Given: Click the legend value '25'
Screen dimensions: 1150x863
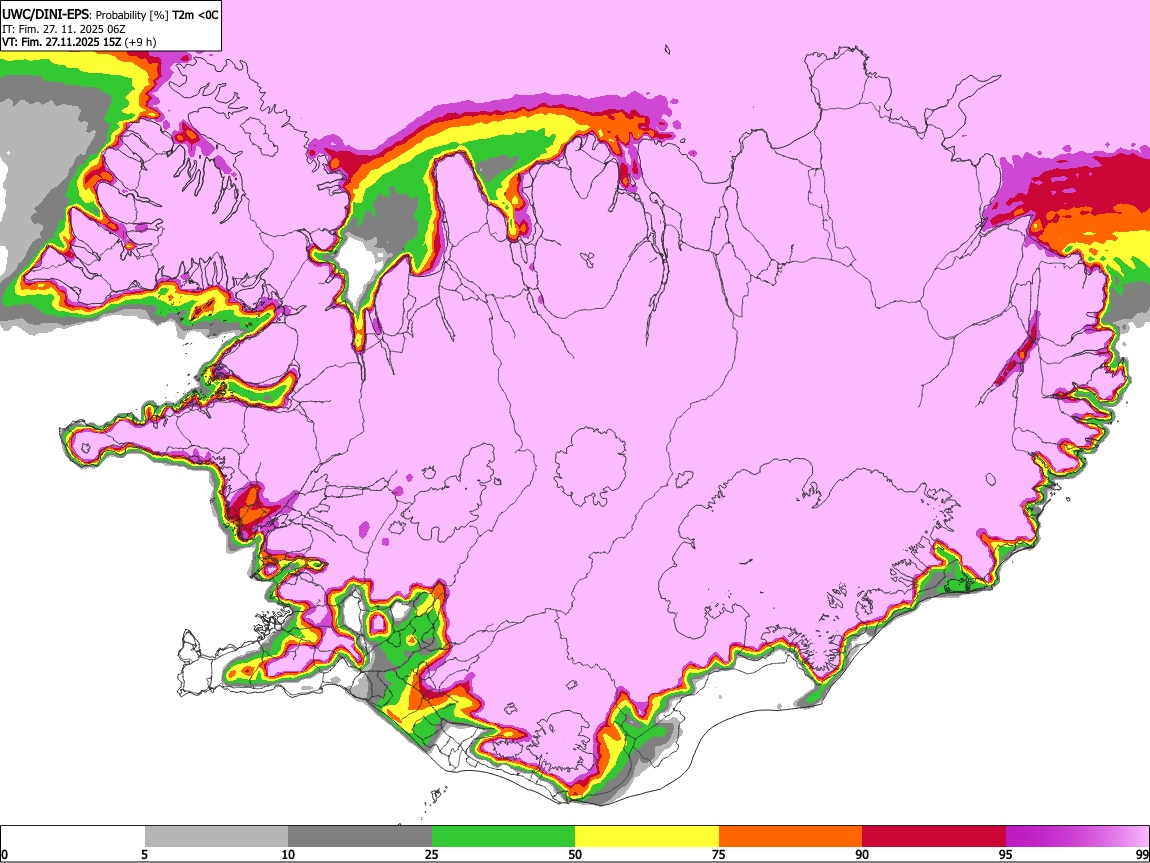Looking at the screenshot, I should click(432, 854).
